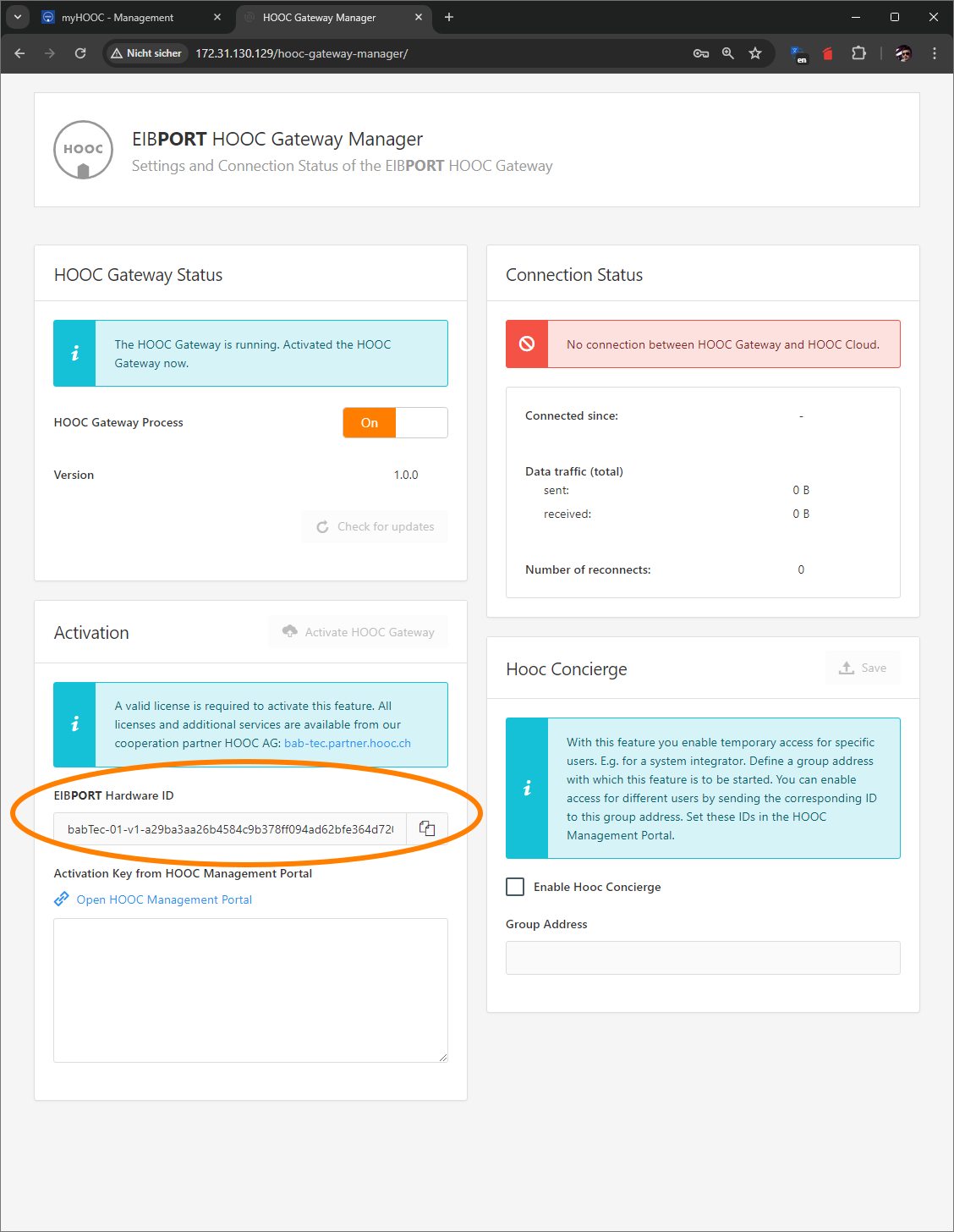
Task: Click the Group Address input field
Action: 703,958
